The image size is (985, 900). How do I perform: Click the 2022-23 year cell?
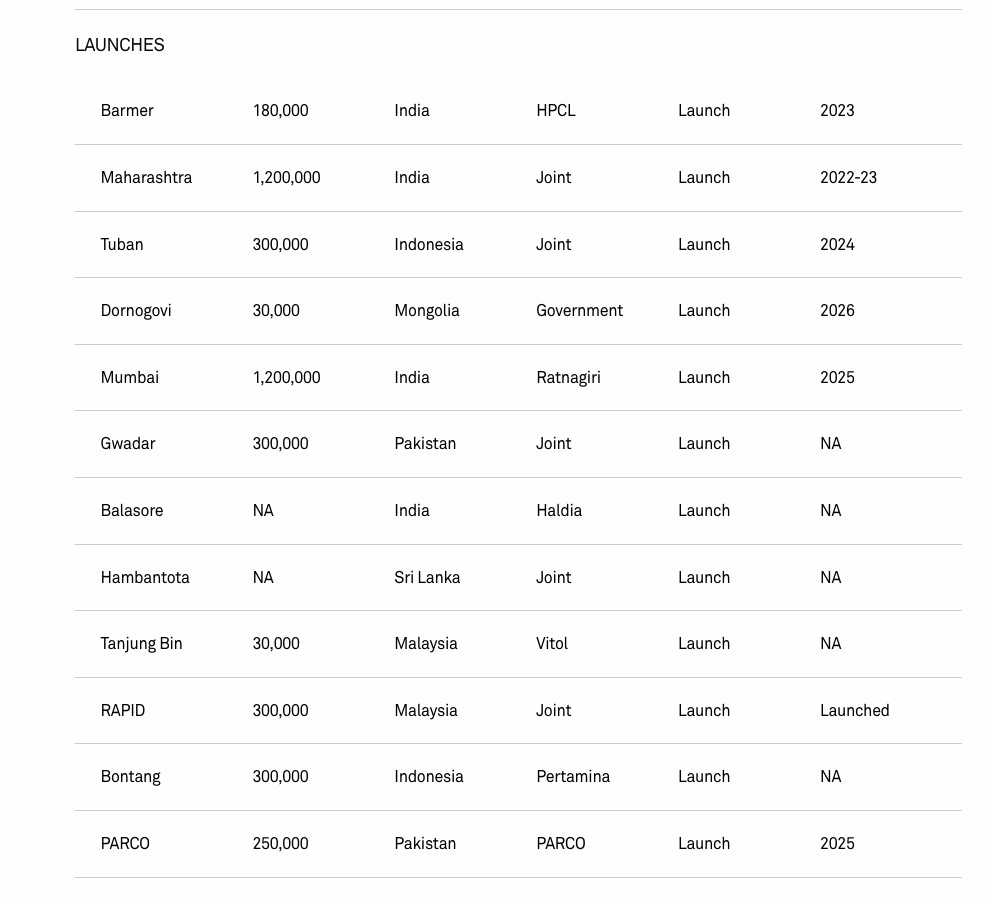pyautogui.click(x=848, y=178)
